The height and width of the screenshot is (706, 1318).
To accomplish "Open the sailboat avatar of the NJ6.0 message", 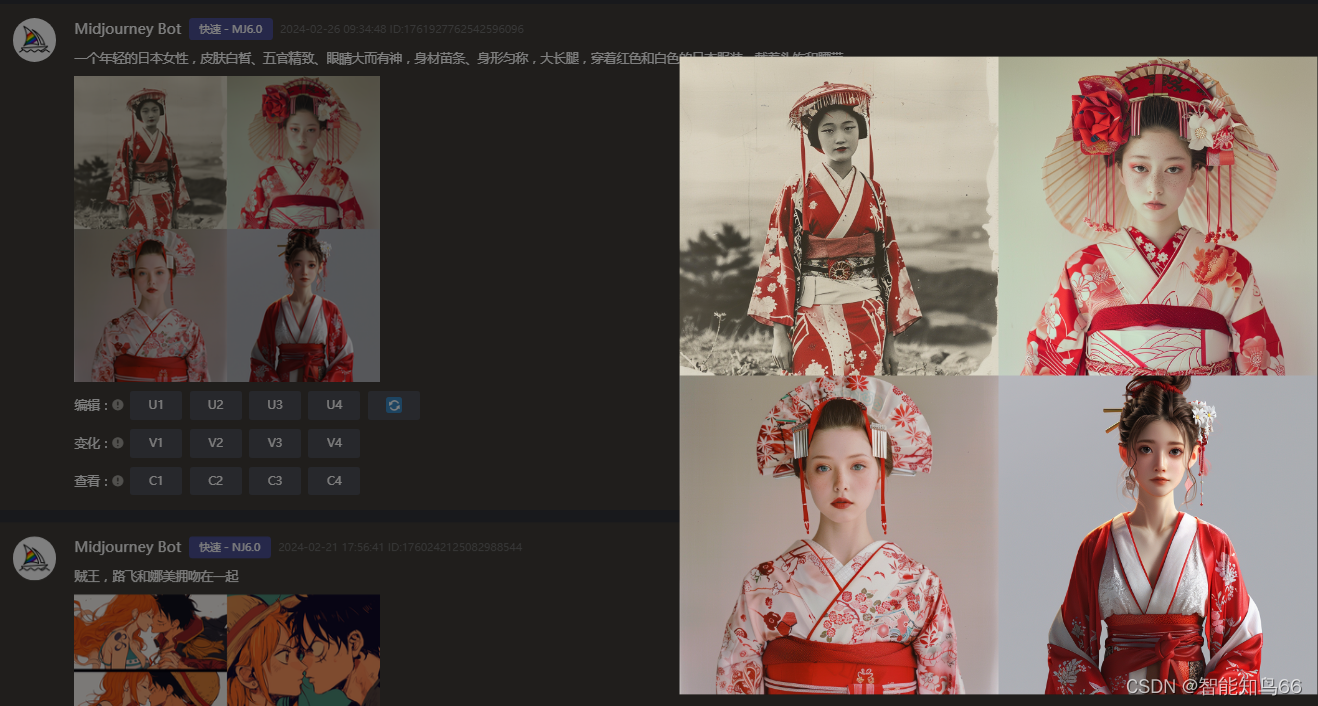I will pyautogui.click(x=34, y=558).
